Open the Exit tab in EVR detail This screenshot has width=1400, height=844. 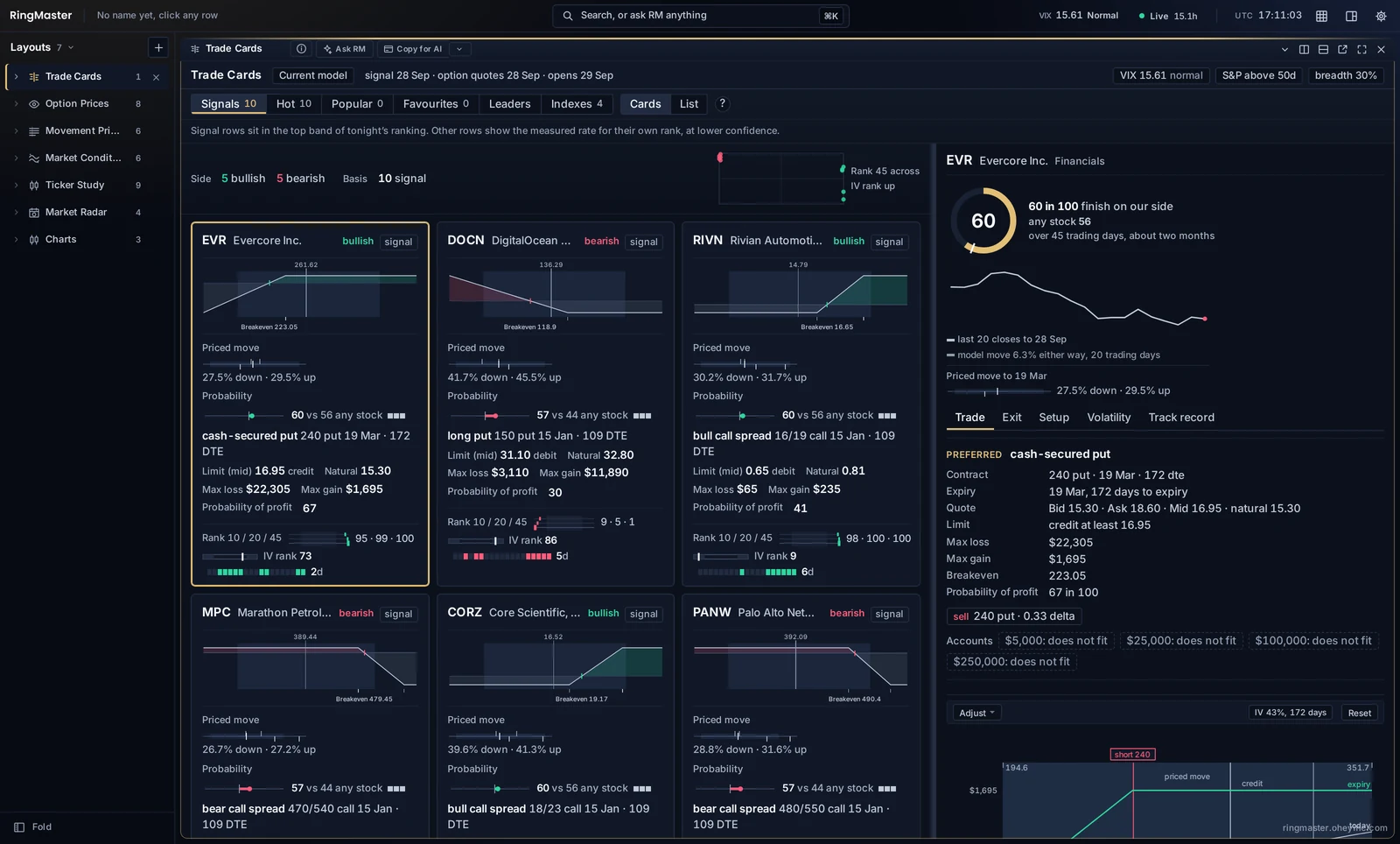click(x=1011, y=418)
